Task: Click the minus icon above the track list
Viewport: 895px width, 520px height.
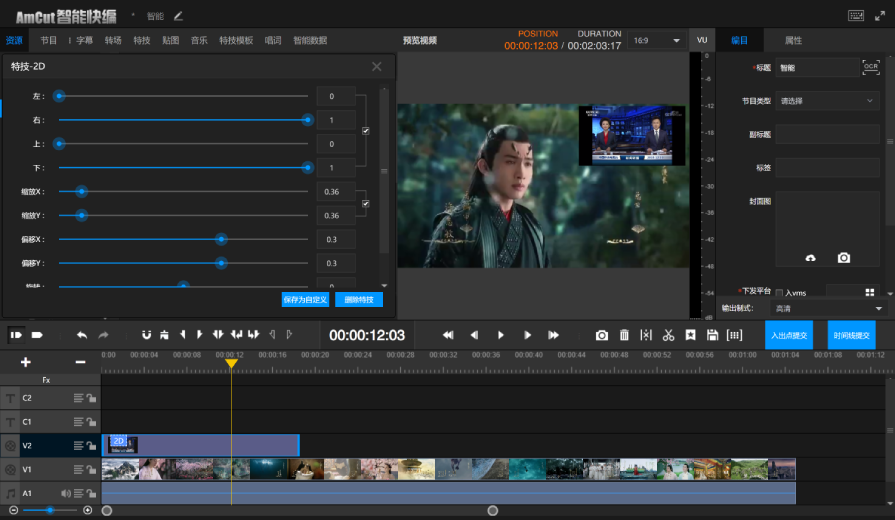Action: [80, 362]
